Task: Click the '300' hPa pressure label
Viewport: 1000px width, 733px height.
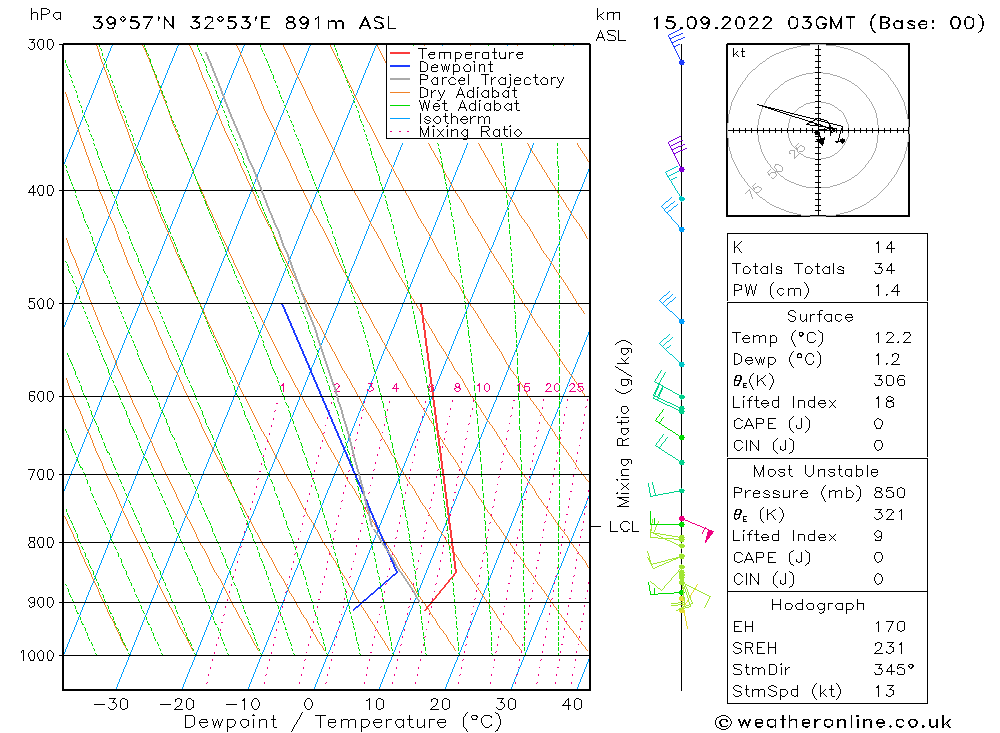Action: pyautogui.click(x=42, y=45)
